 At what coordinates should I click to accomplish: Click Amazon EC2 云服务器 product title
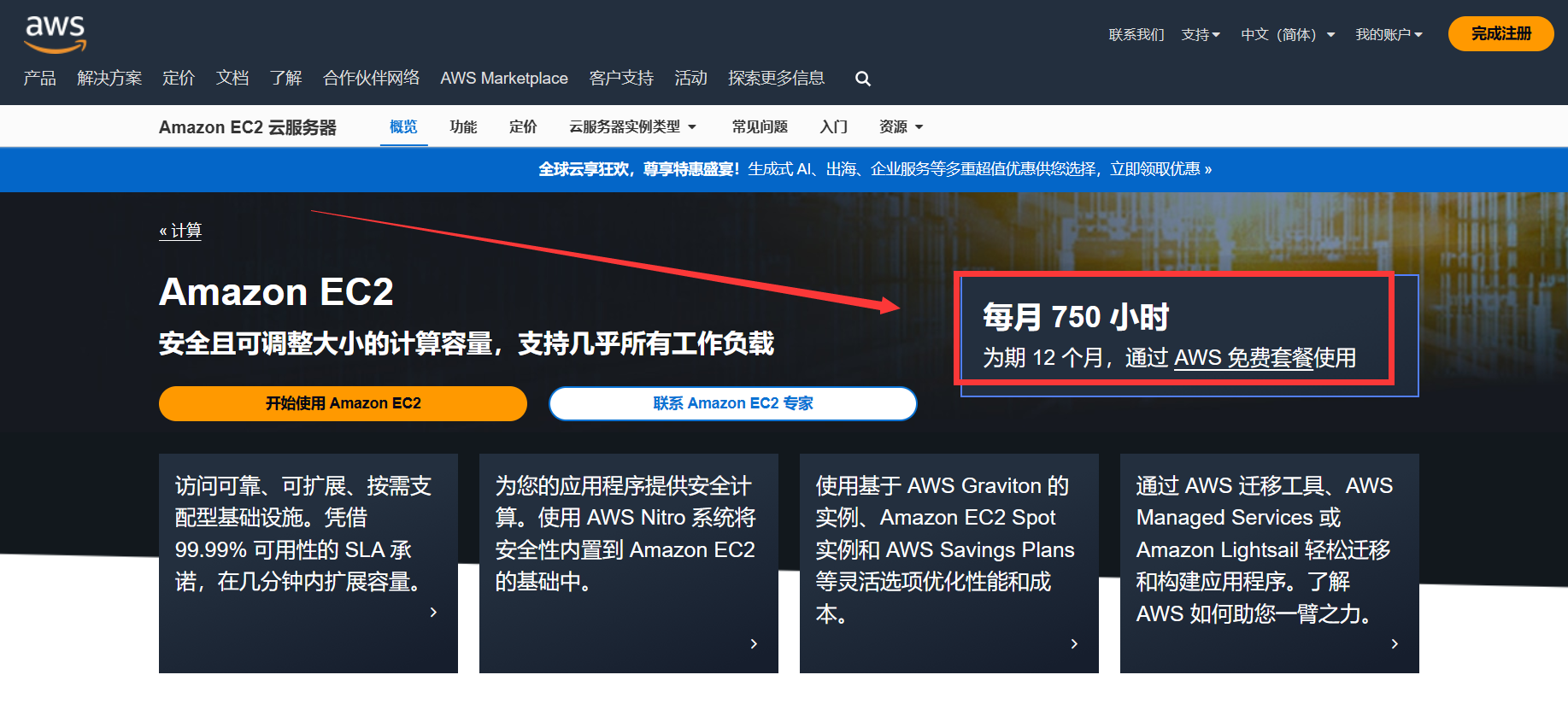(248, 127)
